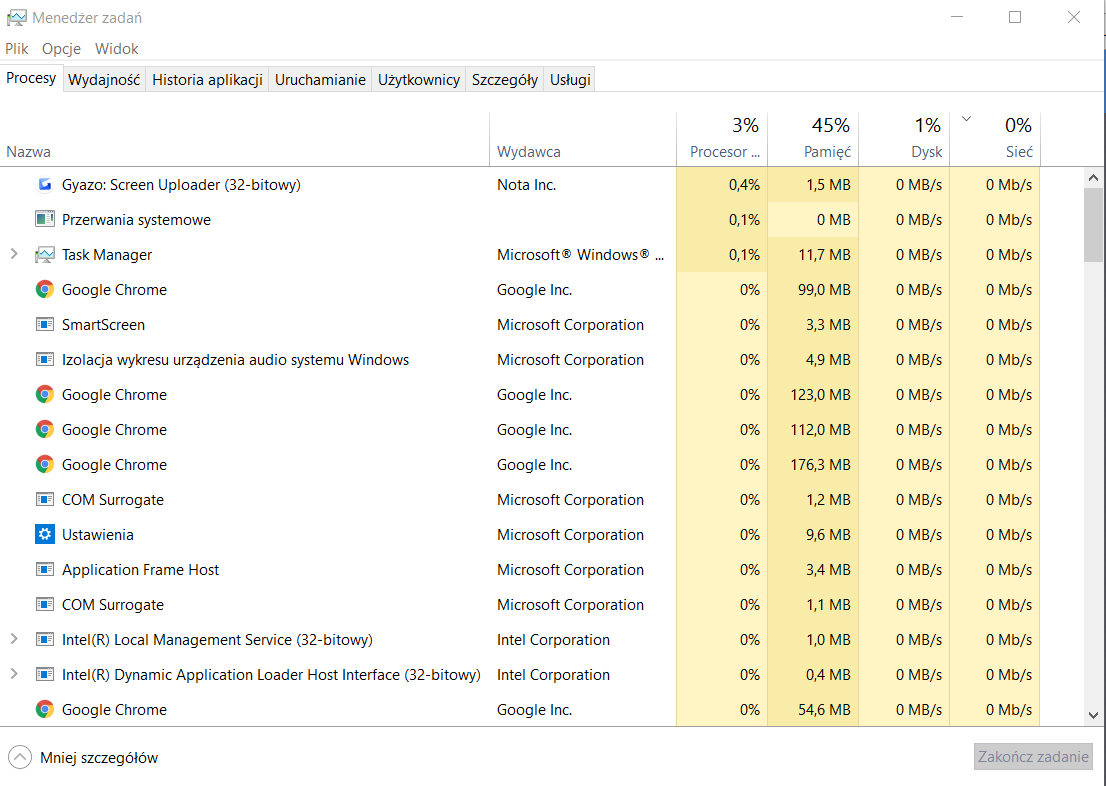Open the Widok menu
Image resolution: width=1106 pixels, height=786 pixels.
[x=116, y=49]
